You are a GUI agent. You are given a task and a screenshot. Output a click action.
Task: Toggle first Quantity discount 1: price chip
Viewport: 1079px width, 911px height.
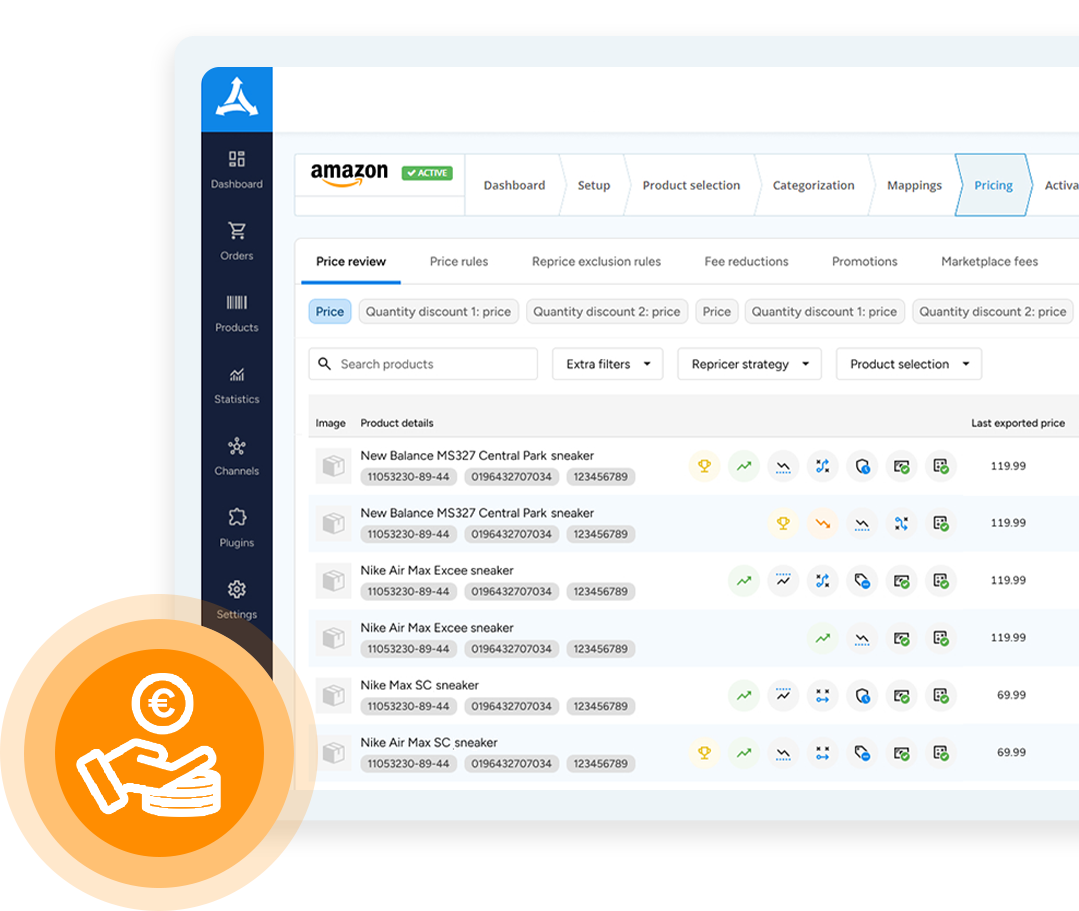(438, 312)
